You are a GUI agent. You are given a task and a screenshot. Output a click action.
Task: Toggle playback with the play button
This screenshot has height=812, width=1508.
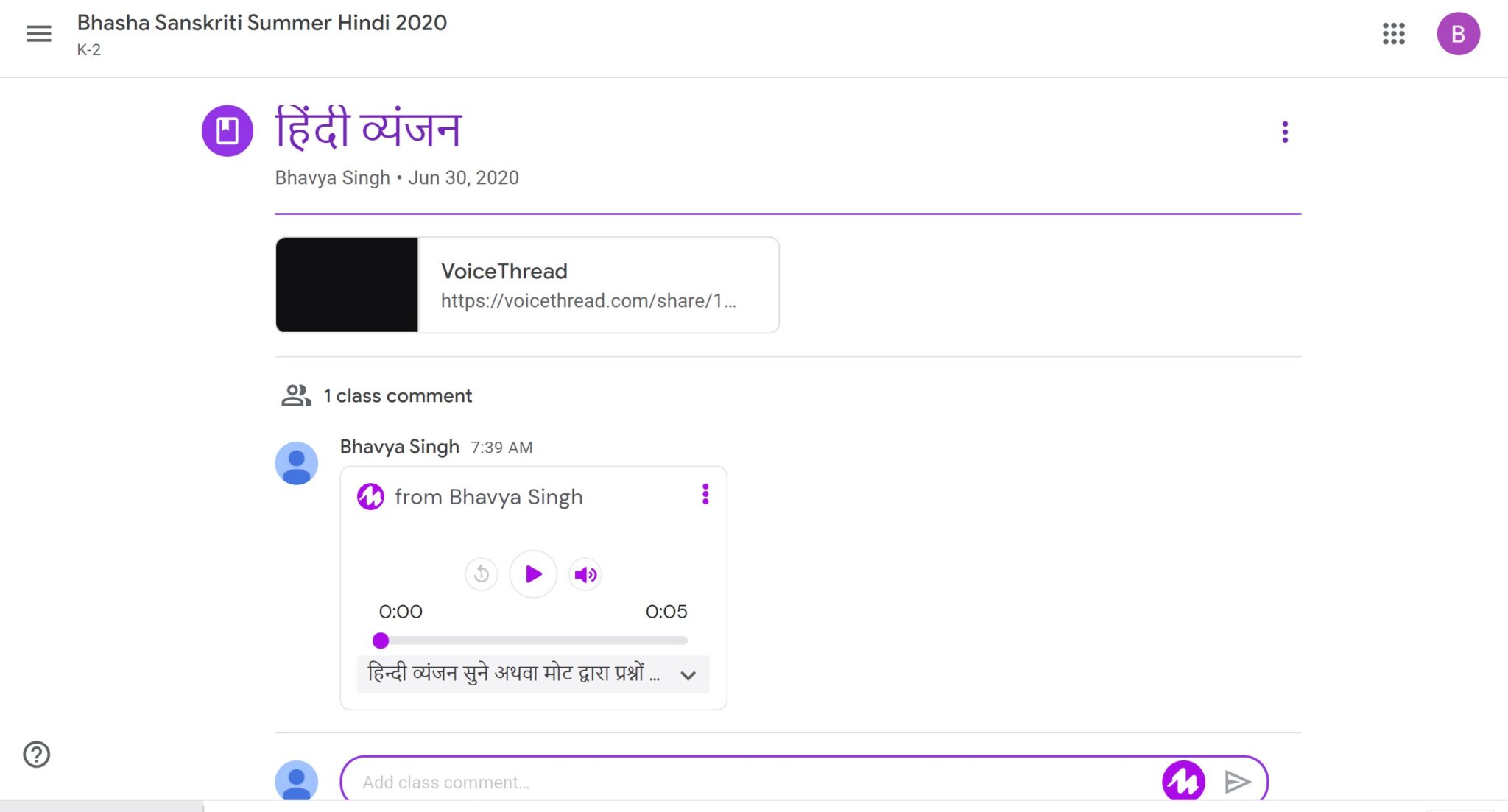coord(532,574)
